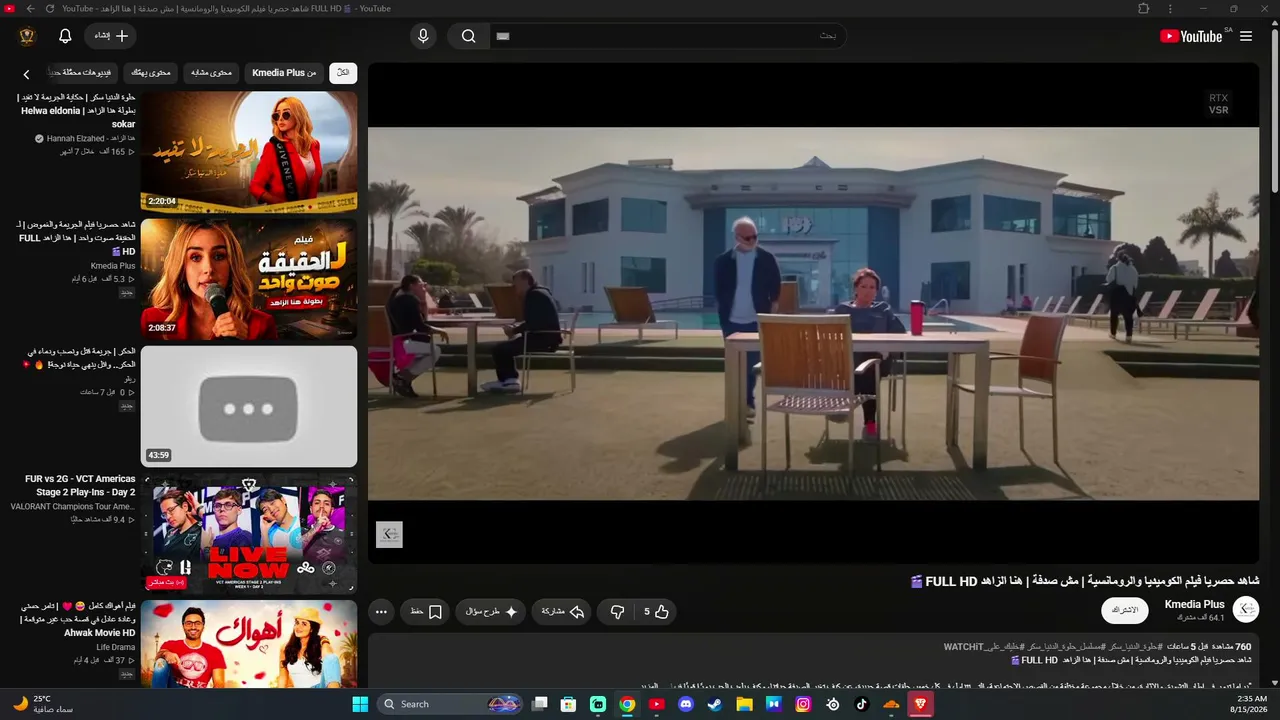
Task: Click the channel watermark in the player
Action: [389, 534]
